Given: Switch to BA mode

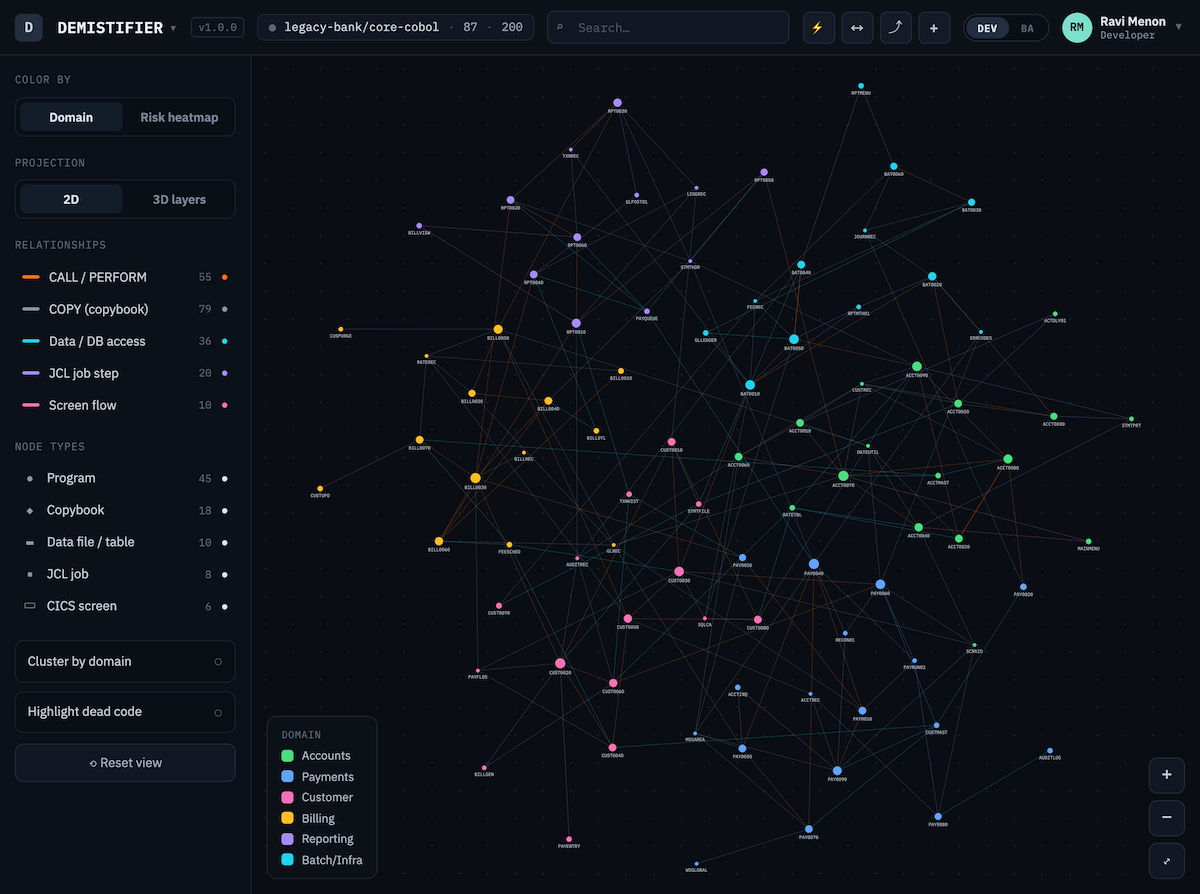Looking at the screenshot, I should point(1027,28).
